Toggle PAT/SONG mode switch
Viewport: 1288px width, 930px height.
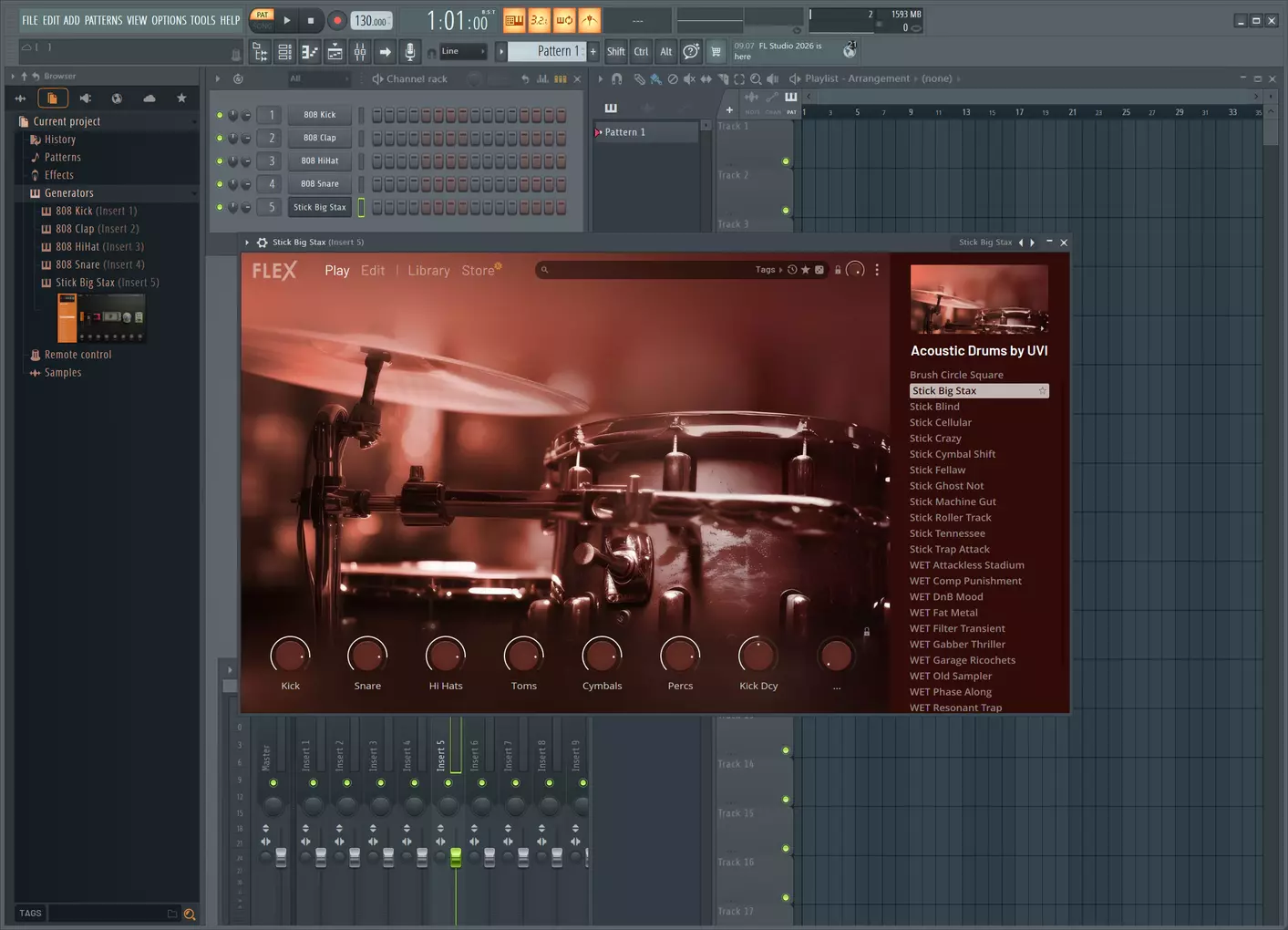pyautogui.click(x=263, y=19)
